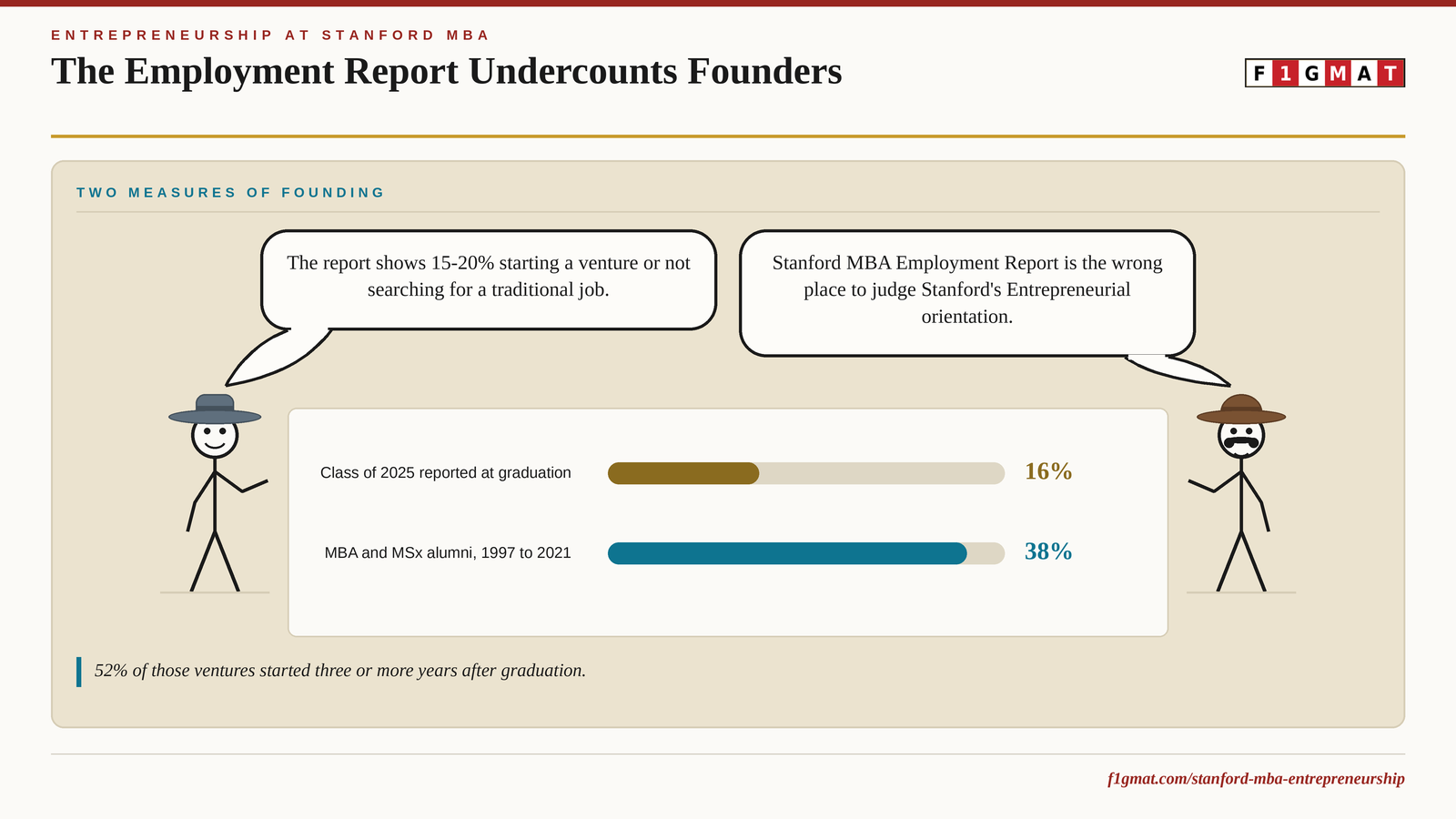Click 'Class of 2025 reported at graduation' label
The height and width of the screenshot is (819, 1456).
[446, 473]
